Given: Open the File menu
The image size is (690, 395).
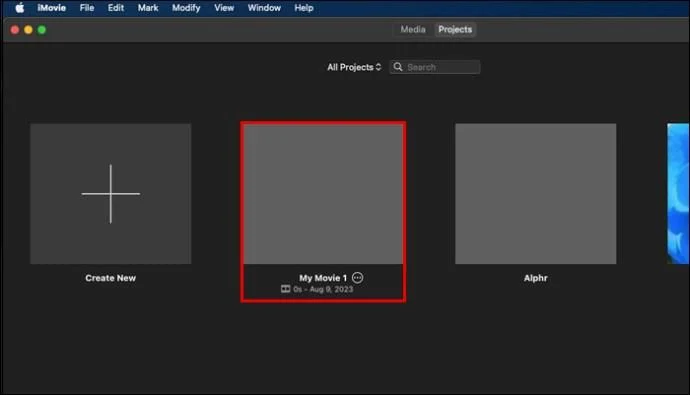Looking at the screenshot, I should coord(87,8).
